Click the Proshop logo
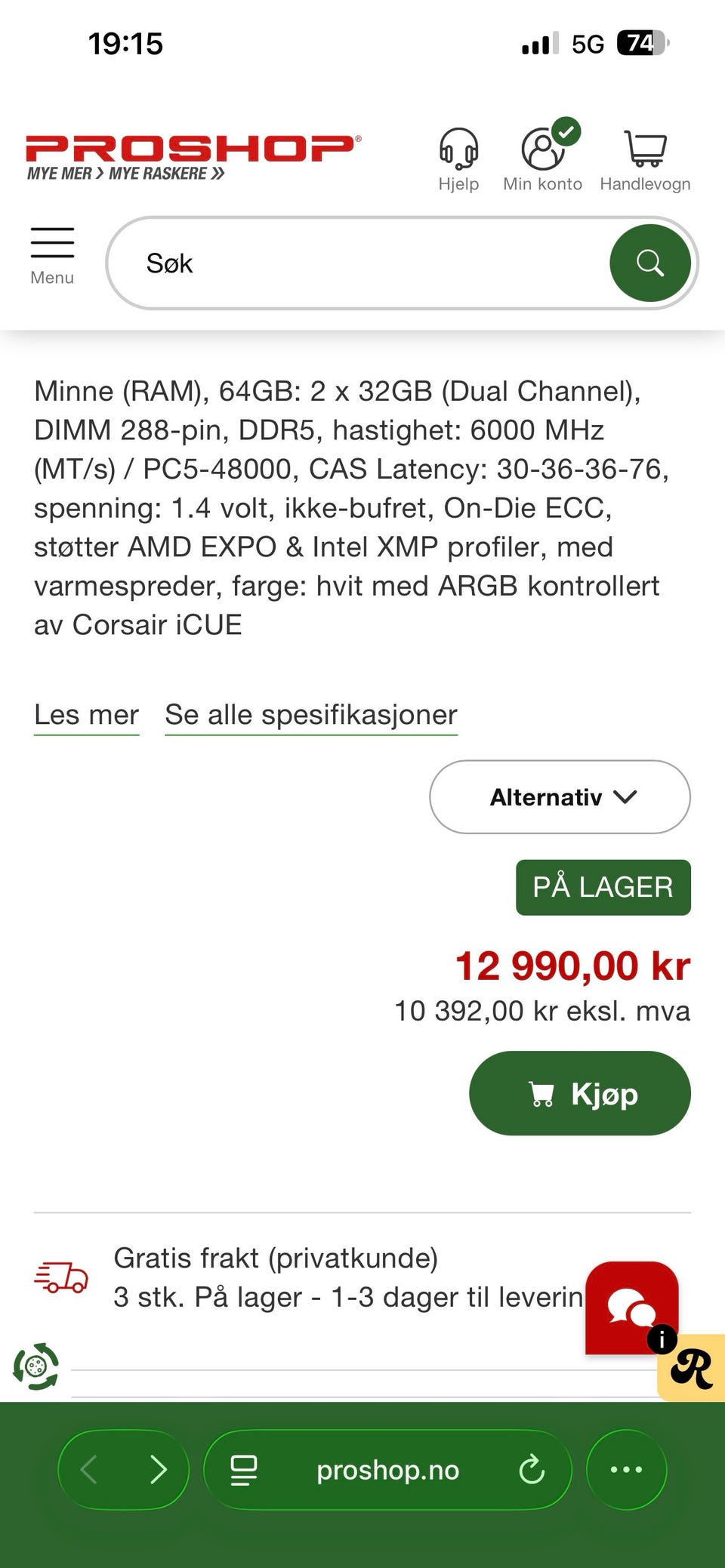This screenshot has width=725, height=1568. tap(193, 157)
